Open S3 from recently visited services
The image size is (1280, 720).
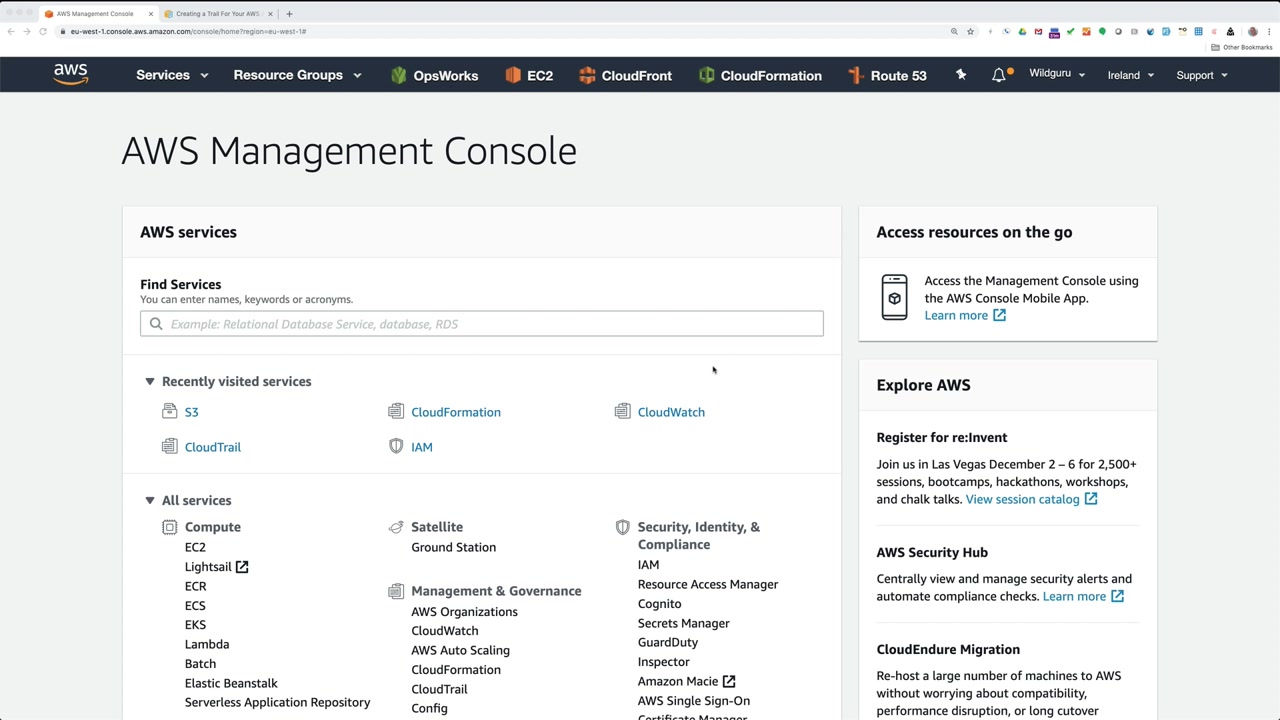coord(191,412)
